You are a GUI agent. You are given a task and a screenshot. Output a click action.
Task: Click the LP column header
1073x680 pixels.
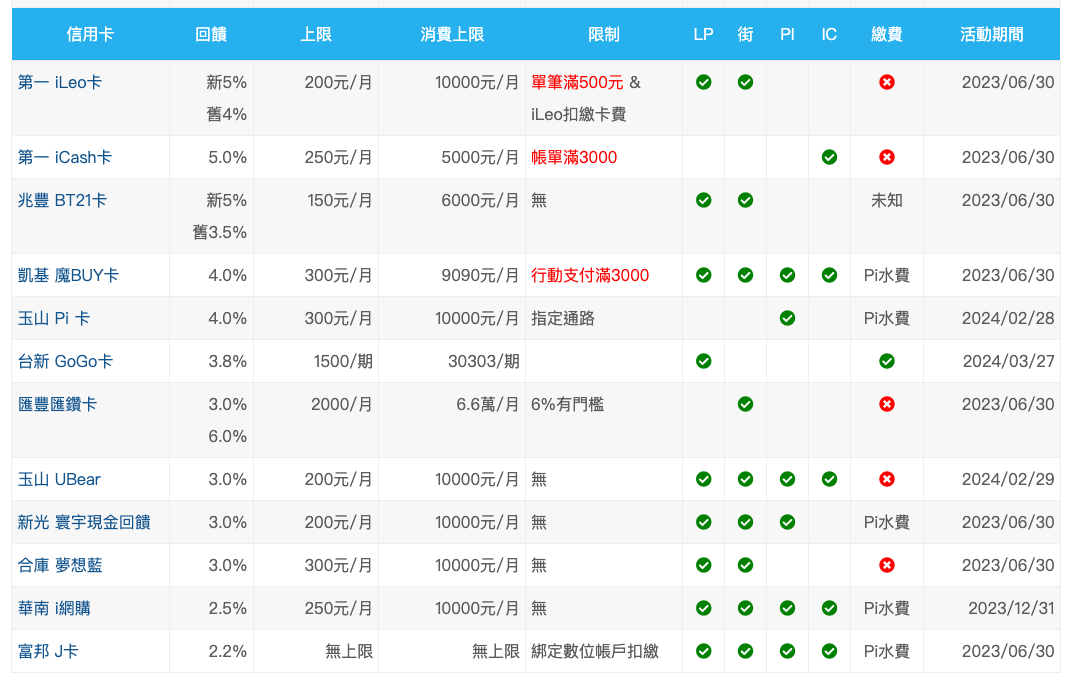(x=703, y=35)
